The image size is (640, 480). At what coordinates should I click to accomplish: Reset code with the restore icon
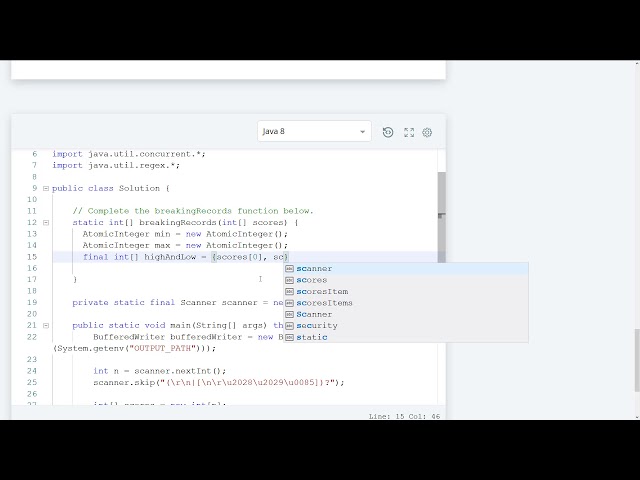(388, 132)
